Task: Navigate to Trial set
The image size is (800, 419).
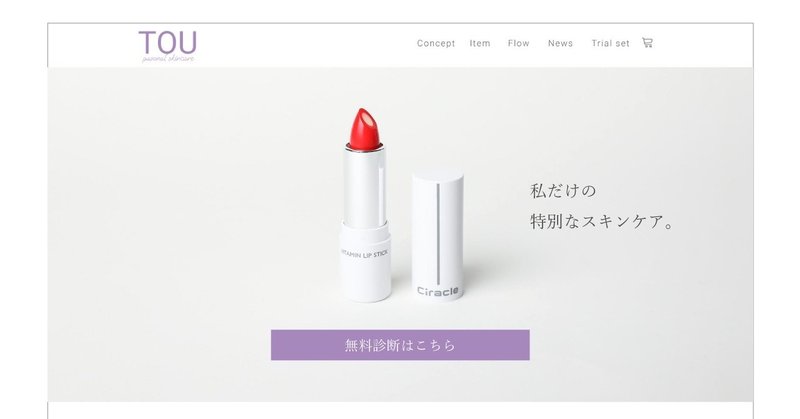Action: tap(610, 43)
